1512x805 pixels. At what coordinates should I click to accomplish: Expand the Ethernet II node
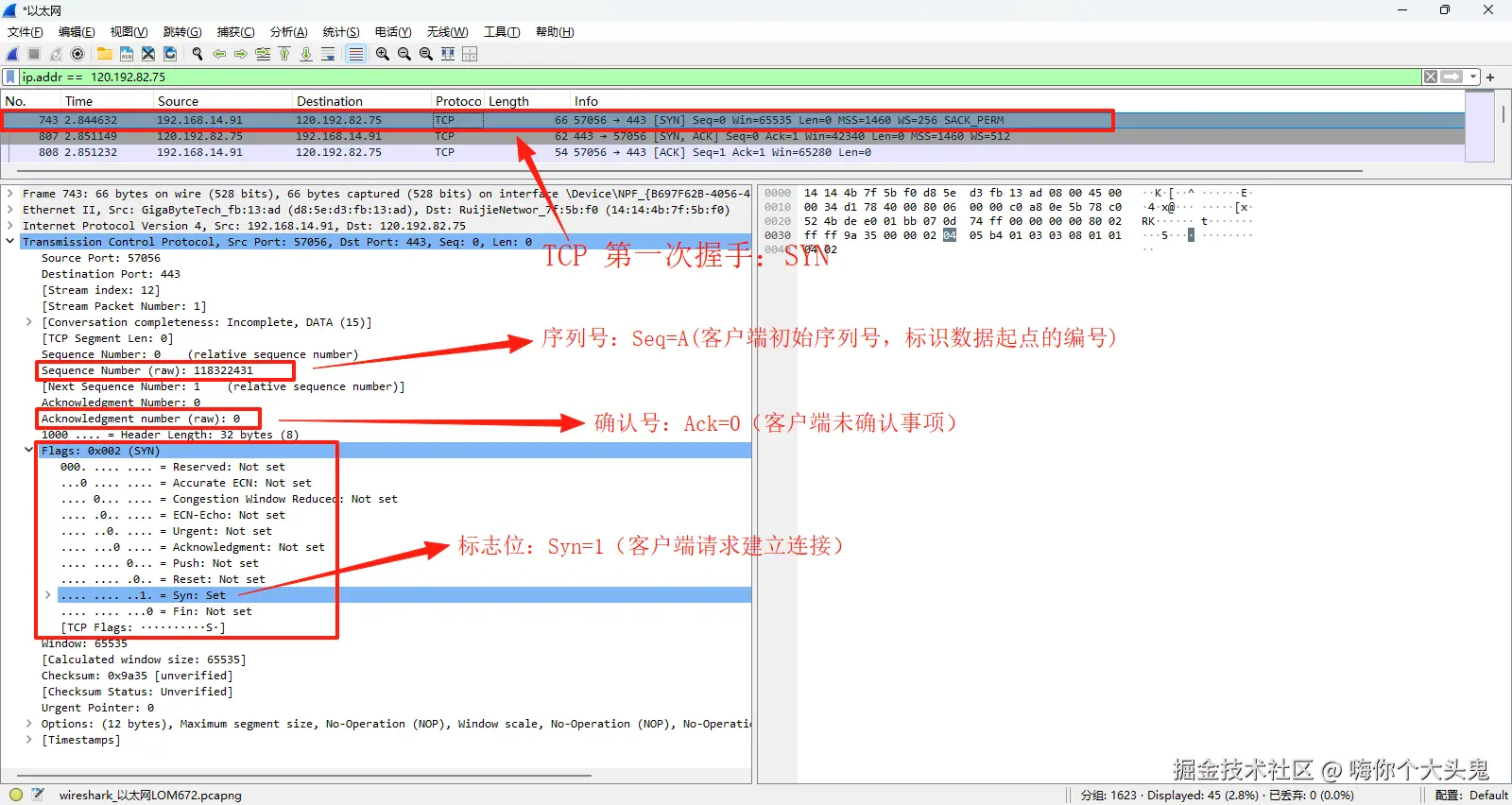10,210
